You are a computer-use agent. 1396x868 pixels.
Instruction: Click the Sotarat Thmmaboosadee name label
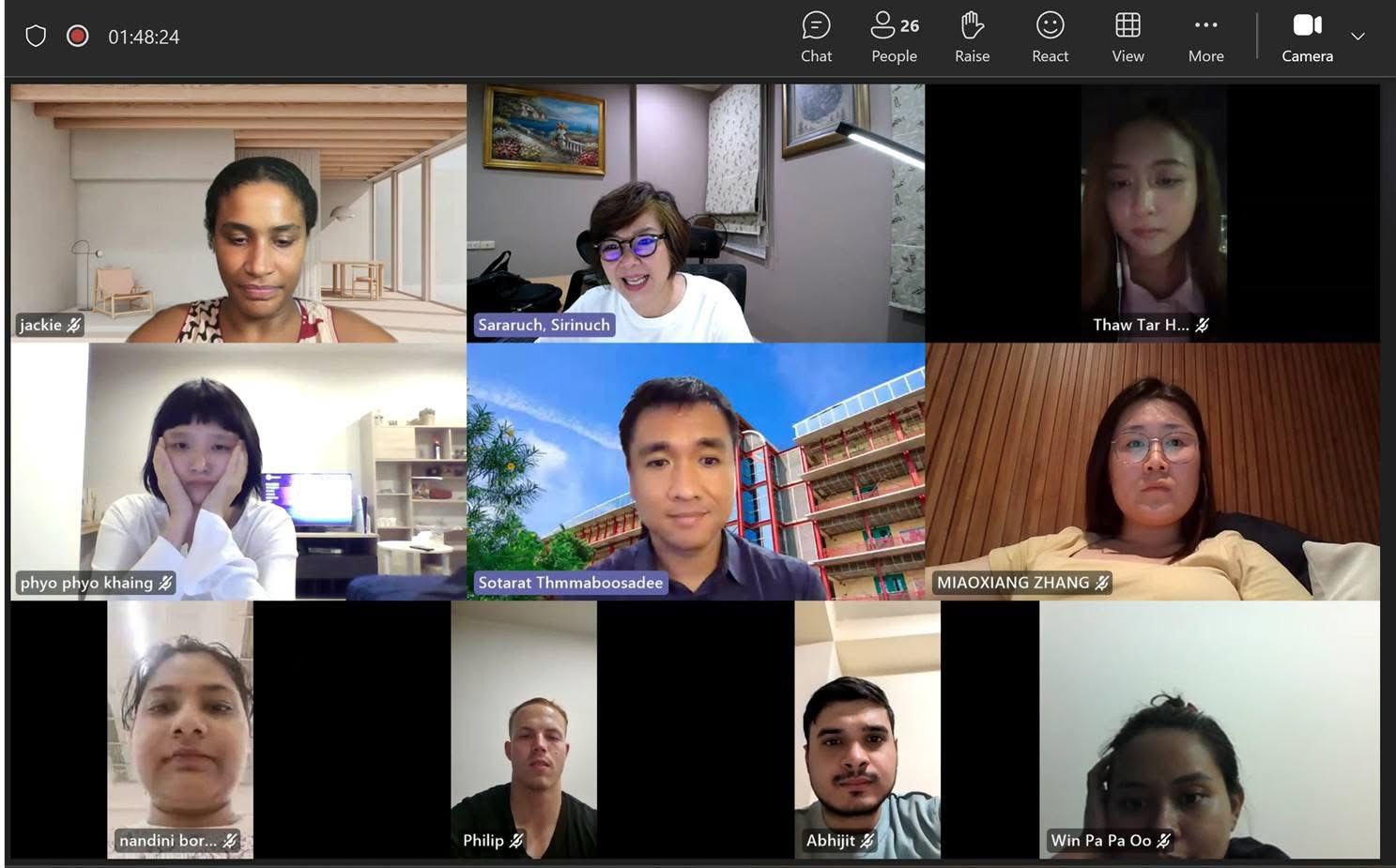click(570, 583)
